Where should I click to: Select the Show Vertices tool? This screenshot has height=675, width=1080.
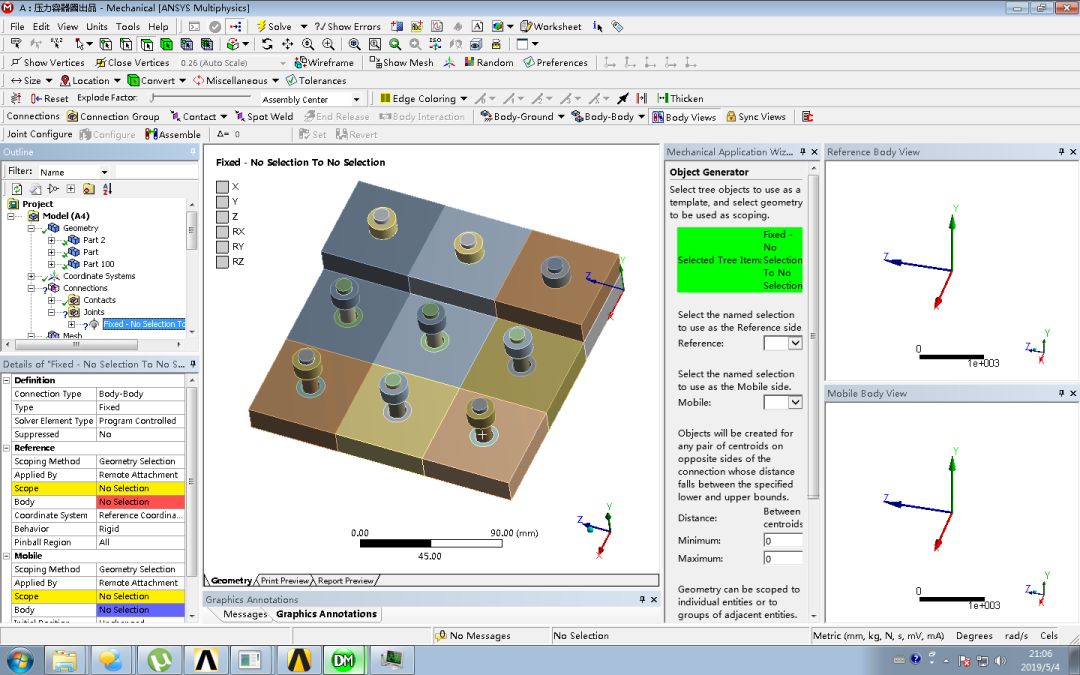pyautogui.click(x=46, y=62)
